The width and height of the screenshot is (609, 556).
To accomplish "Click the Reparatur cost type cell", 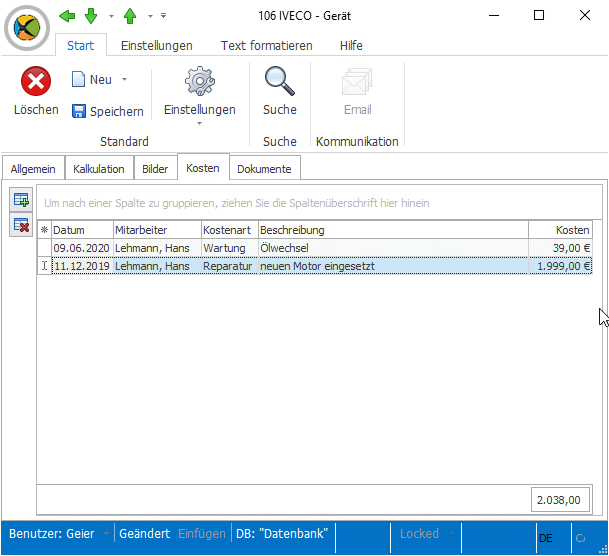I will pos(230,266).
